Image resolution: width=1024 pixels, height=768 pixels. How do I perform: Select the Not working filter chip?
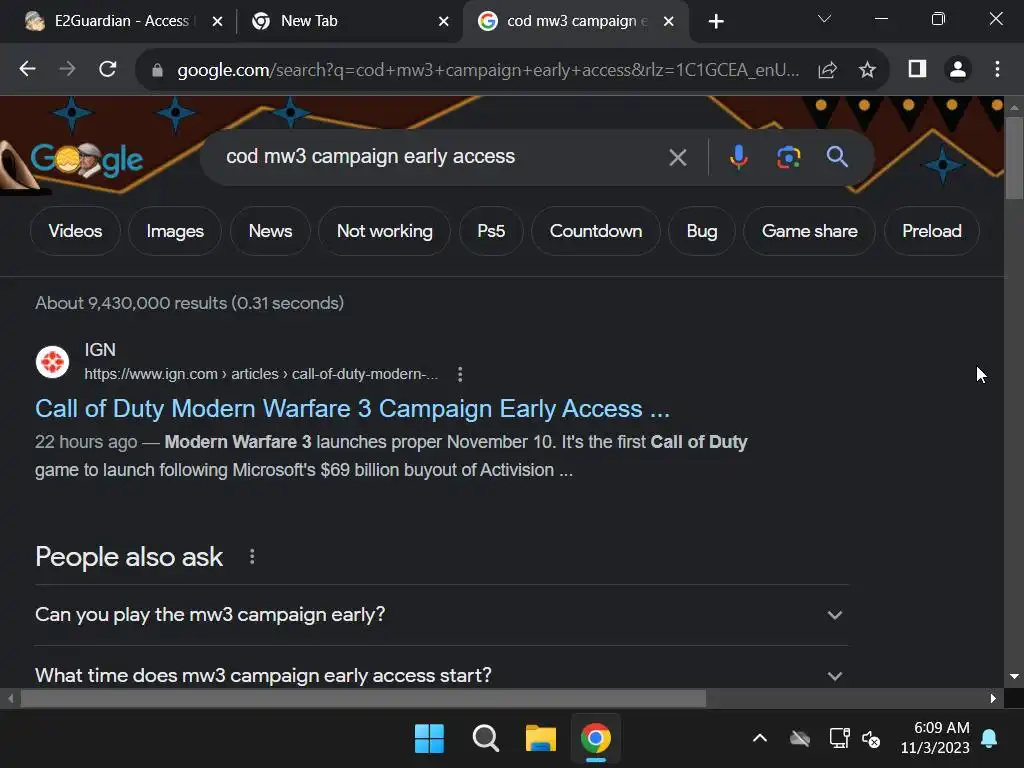click(x=385, y=231)
